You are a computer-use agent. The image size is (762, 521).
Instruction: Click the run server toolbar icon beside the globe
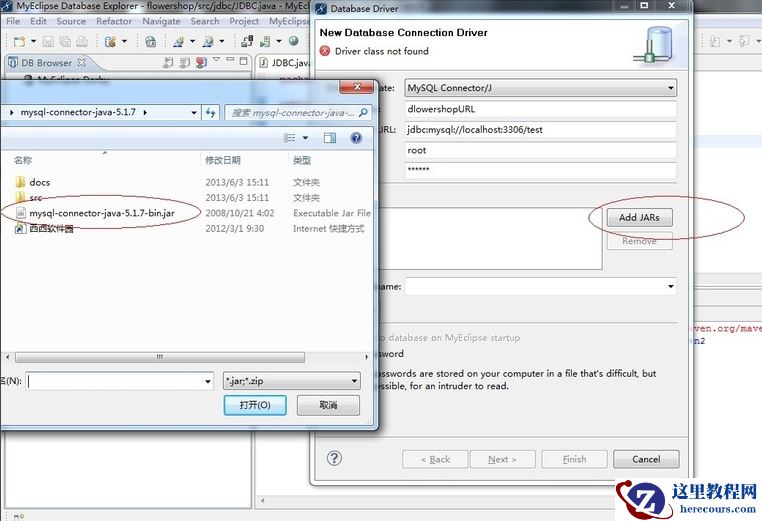click(265, 41)
